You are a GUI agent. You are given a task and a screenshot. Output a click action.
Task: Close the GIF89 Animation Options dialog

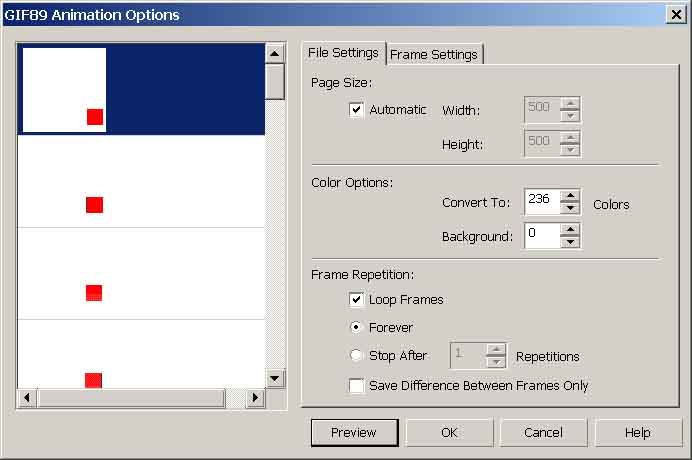(x=676, y=15)
